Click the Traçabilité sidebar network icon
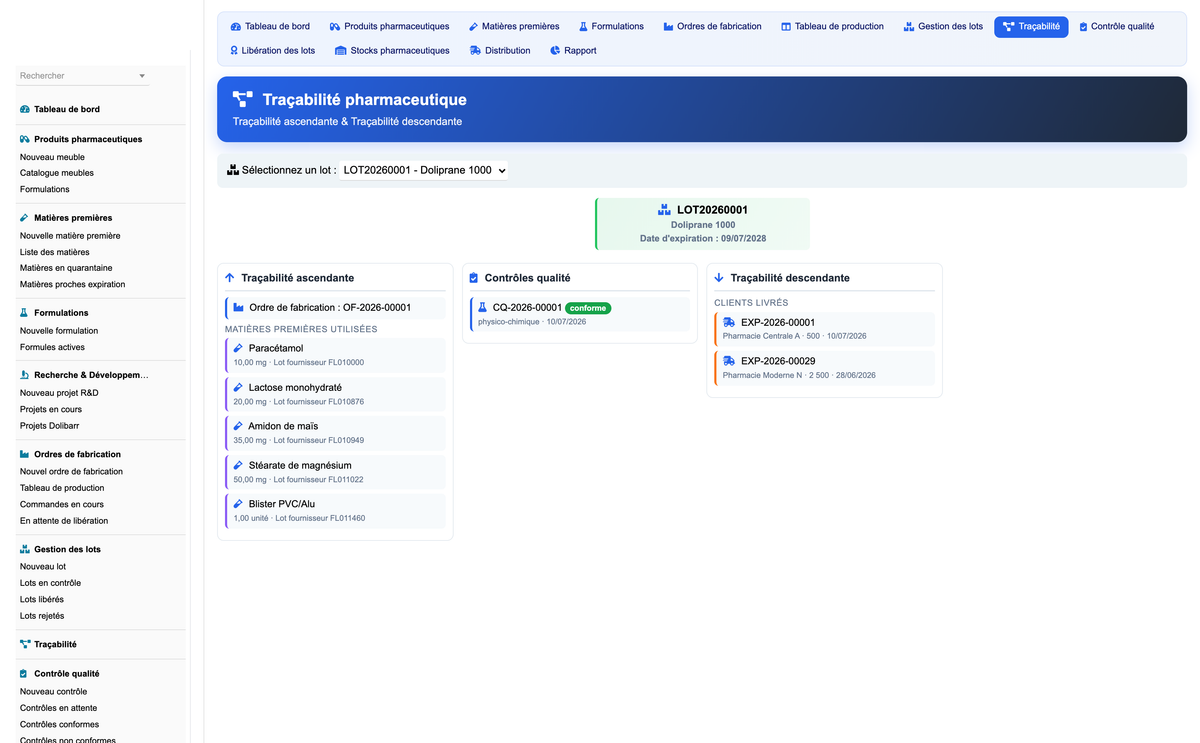 tap(25, 645)
